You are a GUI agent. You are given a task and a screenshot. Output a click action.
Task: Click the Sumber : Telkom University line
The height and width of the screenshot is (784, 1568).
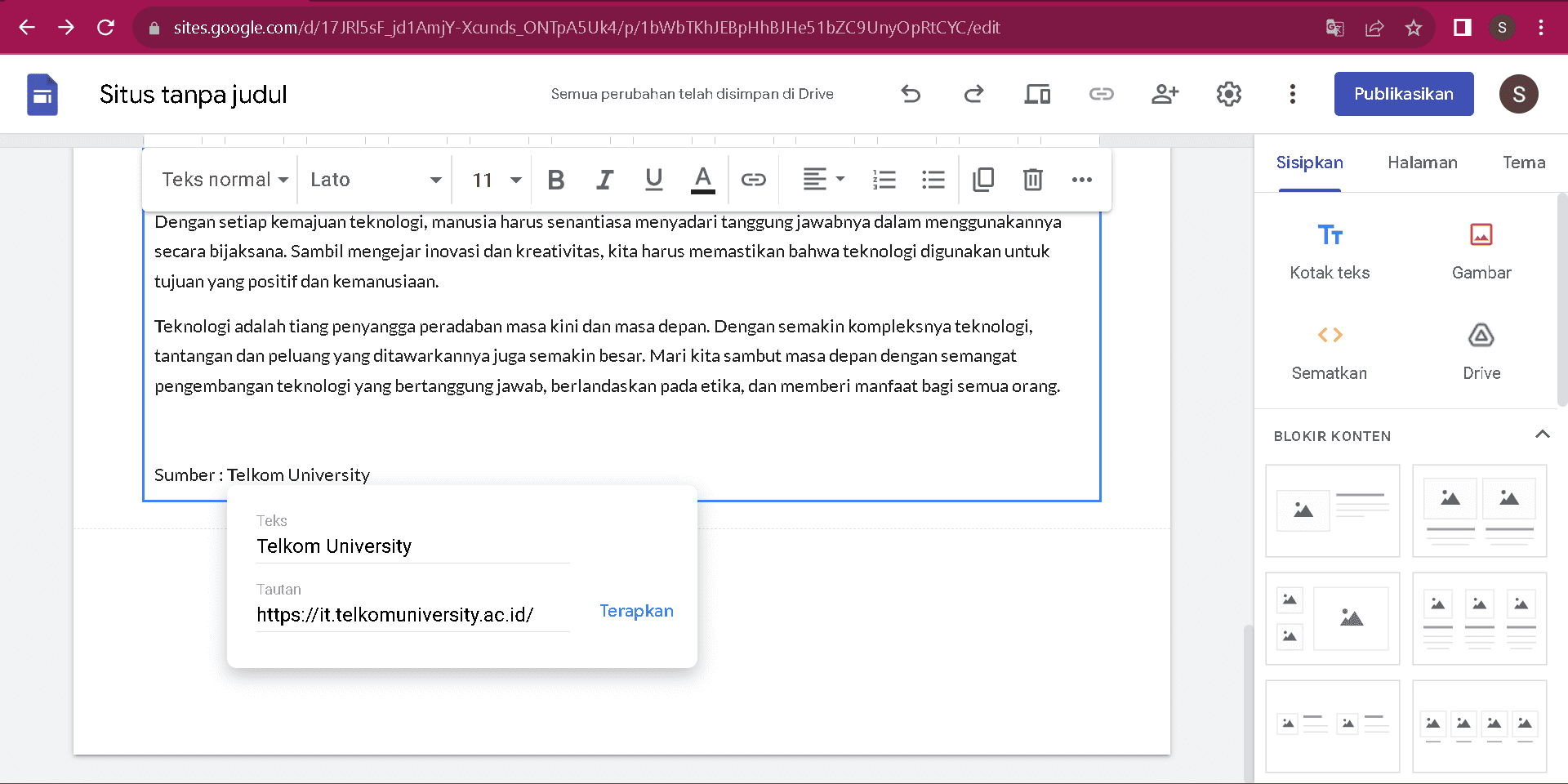point(261,474)
